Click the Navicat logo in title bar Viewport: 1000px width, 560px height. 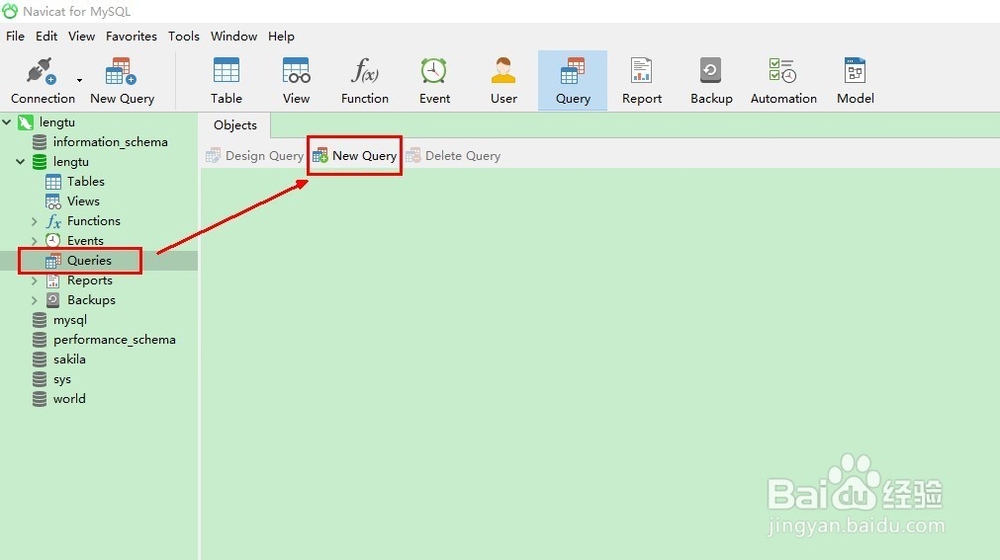point(10,11)
